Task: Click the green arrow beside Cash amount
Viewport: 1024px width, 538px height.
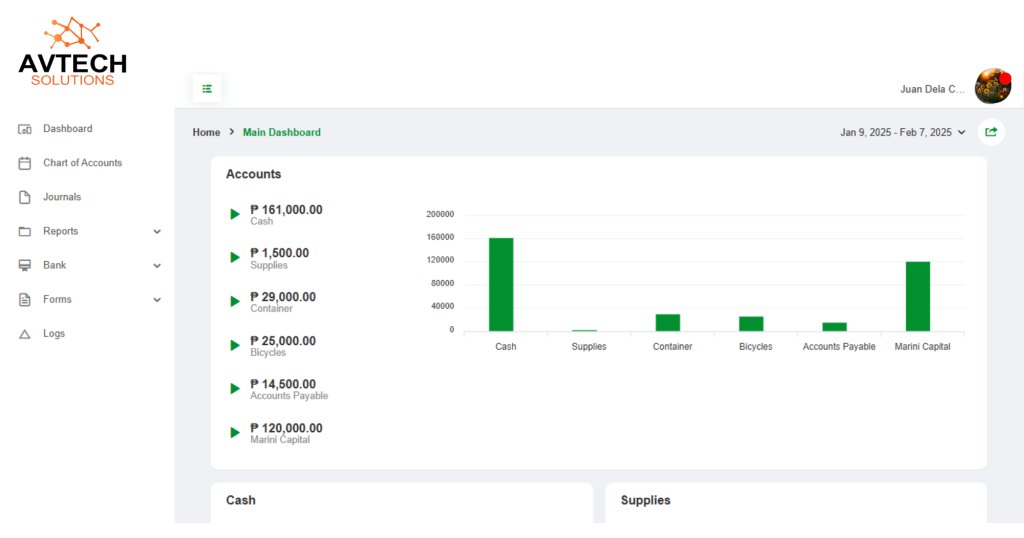Action: (x=235, y=214)
